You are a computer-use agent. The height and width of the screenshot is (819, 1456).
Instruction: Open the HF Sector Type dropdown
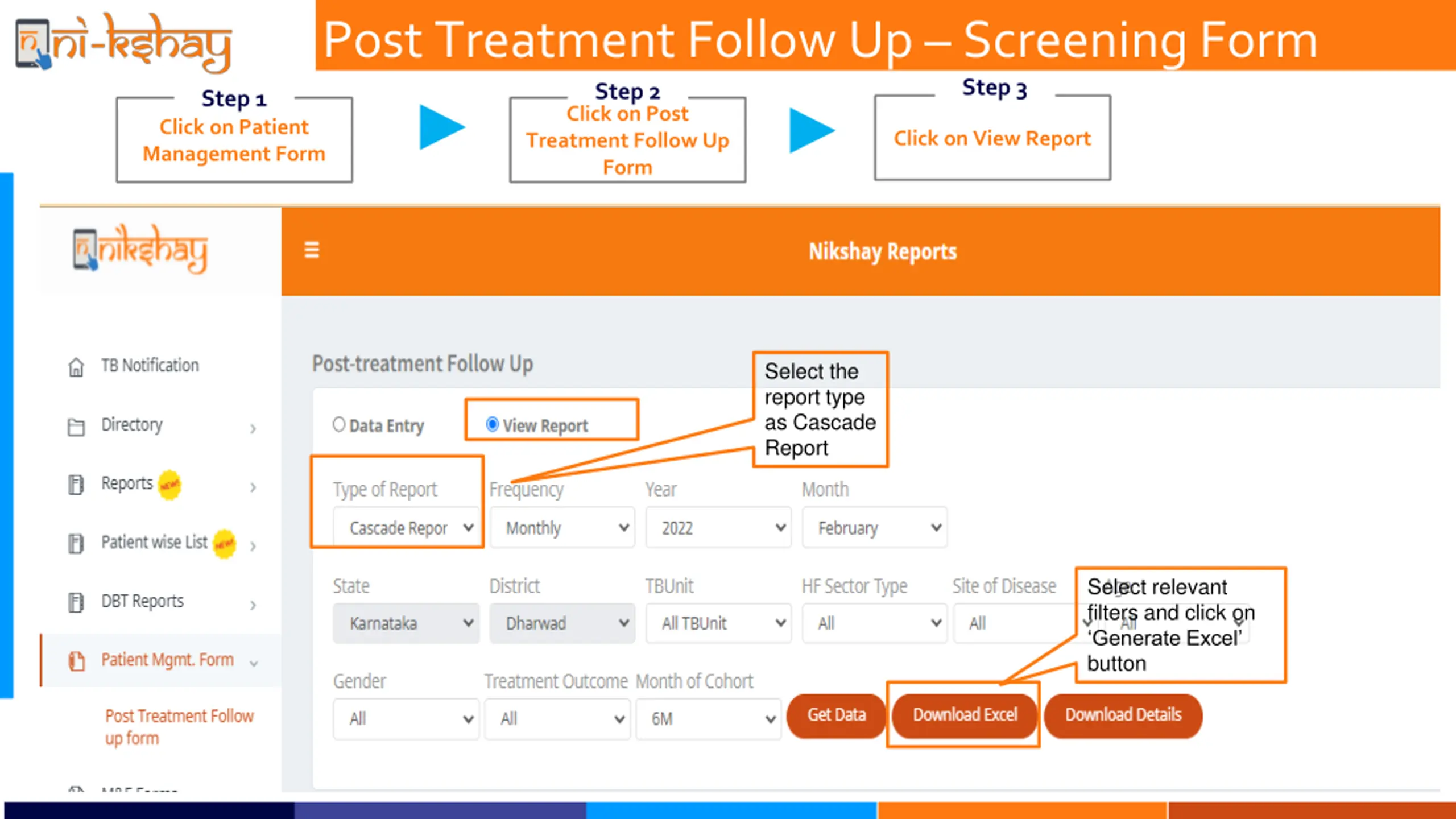coord(875,623)
